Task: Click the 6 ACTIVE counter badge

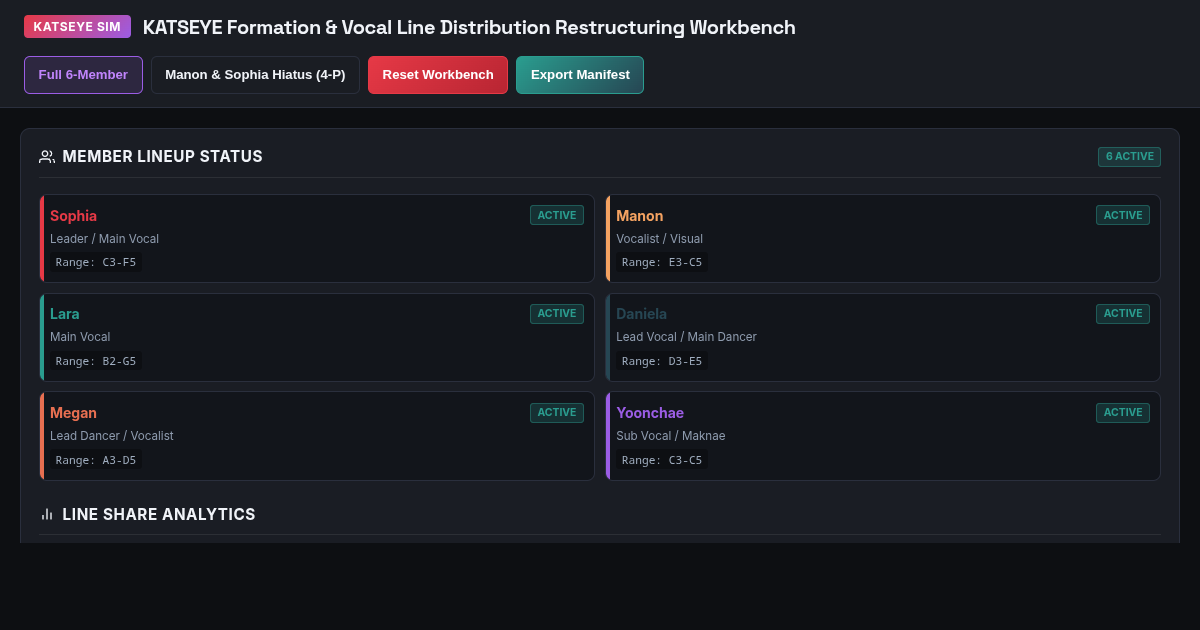Action: point(1129,157)
